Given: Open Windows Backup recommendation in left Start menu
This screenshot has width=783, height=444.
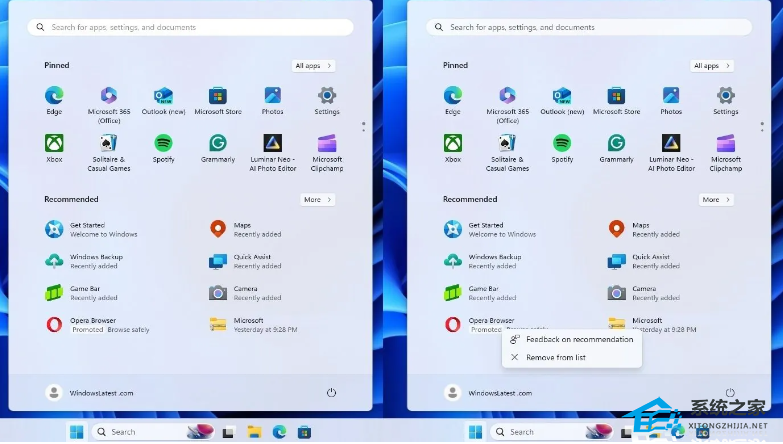Looking at the screenshot, I should 84,261.
